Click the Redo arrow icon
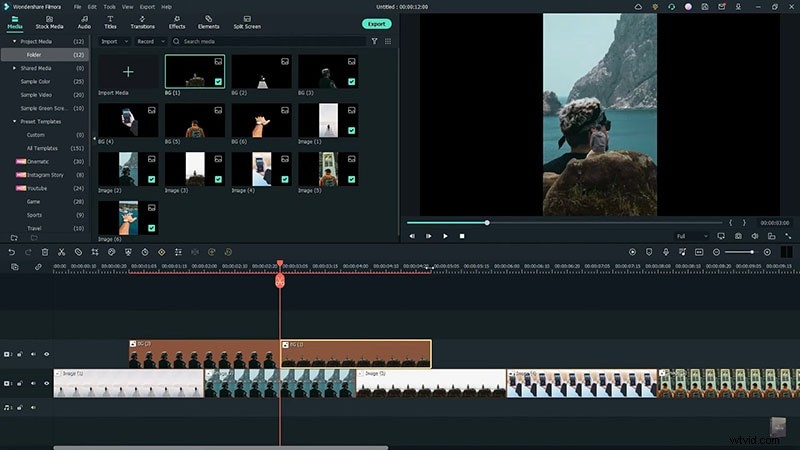 click(x=28, y=252)
